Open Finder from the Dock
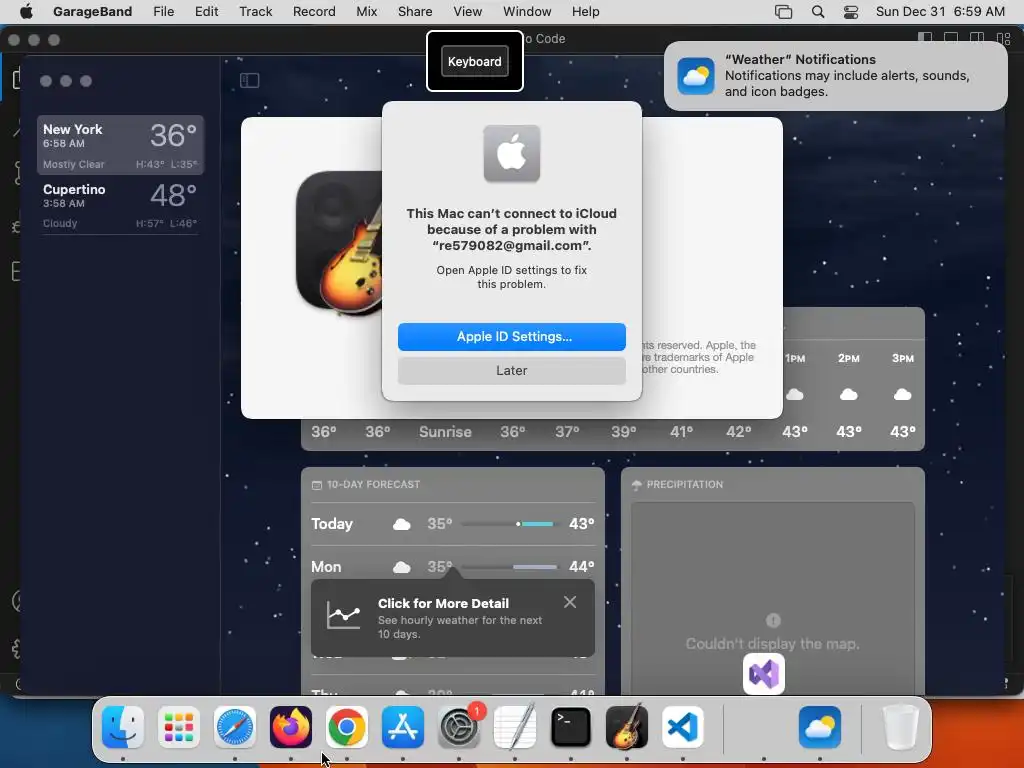 pyautogui.click(x=123, y=727)
